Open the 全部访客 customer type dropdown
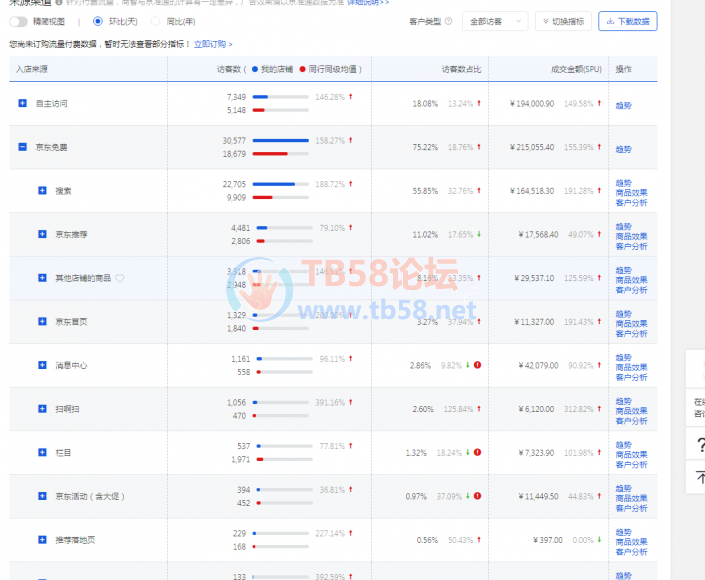The image size is (705, 580). [x=495, y=21]
